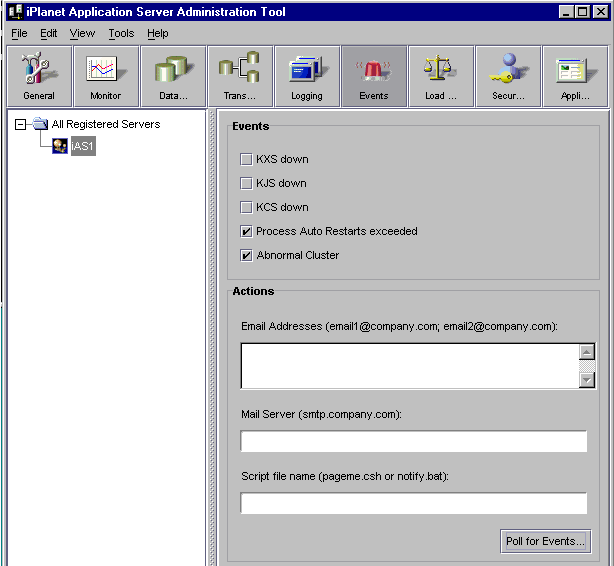Viewport: 614px width, 566px height.
Task: Click the Script file name field
Action: pyautogui.click(x=414, y=503)
